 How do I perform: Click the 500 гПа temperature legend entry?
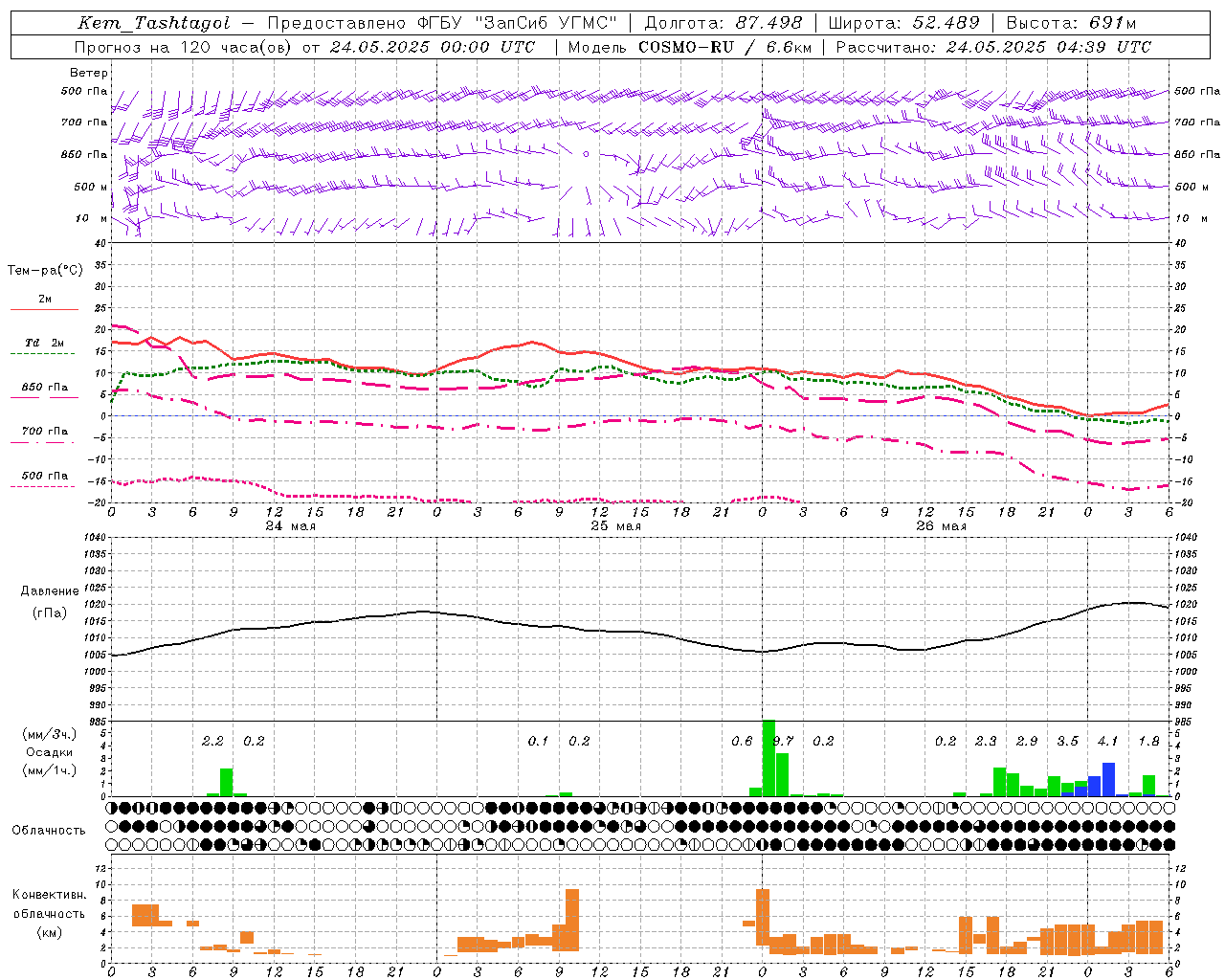[x=45, y=476]
